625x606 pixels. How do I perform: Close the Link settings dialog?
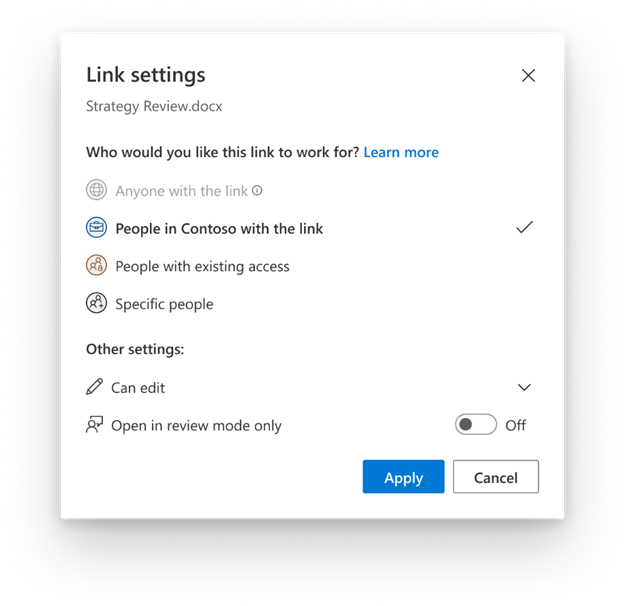[x=528, y=75]
